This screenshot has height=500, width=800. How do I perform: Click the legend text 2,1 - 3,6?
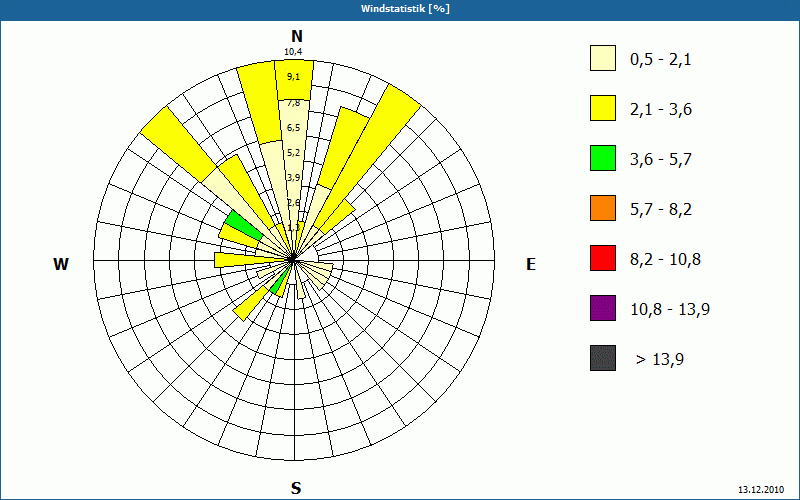[x=661, y=110]
